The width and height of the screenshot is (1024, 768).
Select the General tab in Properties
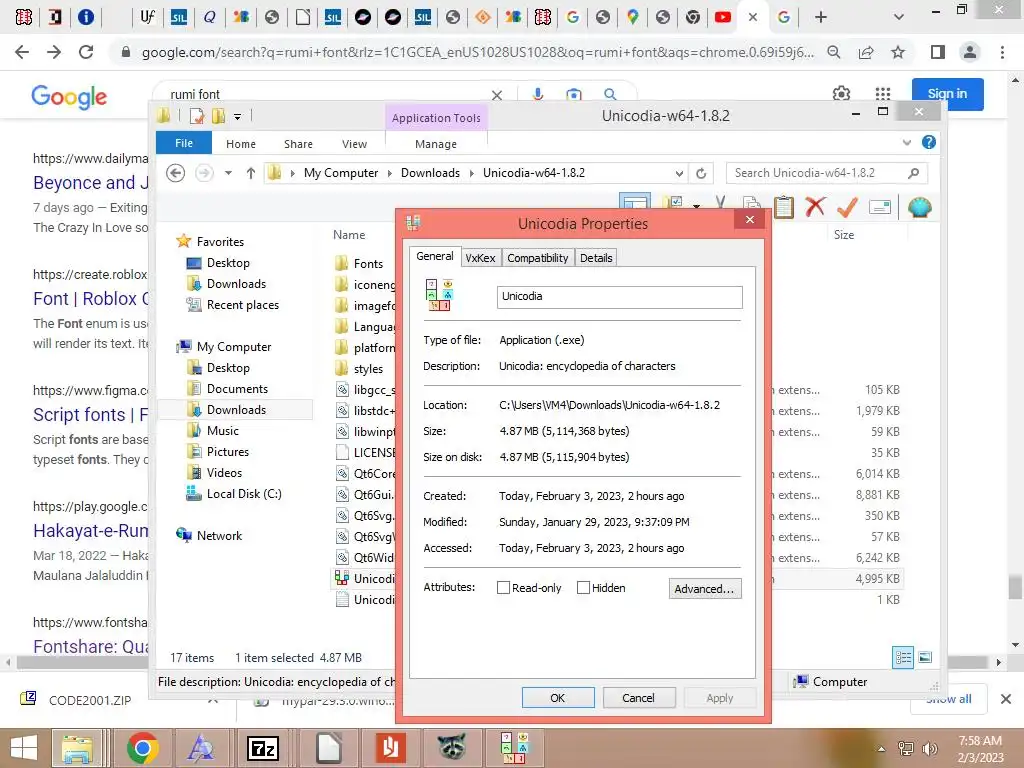435,256
